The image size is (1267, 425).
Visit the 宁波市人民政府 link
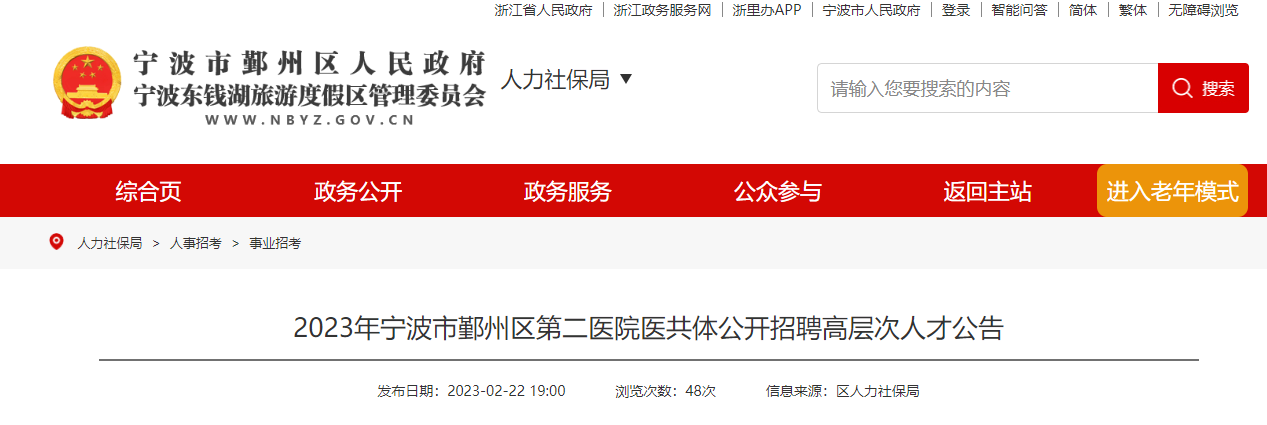tap(871, 10)
